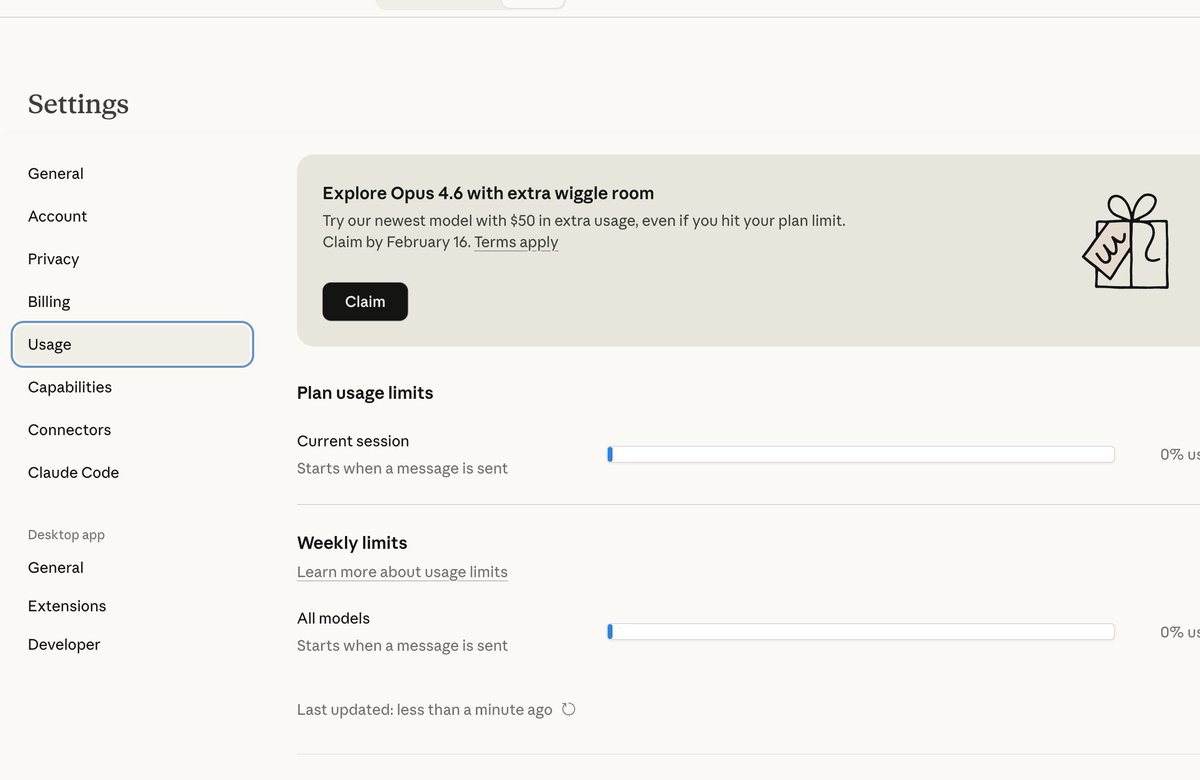Image resolution: width=1200 pixels, height=780 pixels.
Task: Follow Learn more about usage limits link
Action: click(402, 572)
